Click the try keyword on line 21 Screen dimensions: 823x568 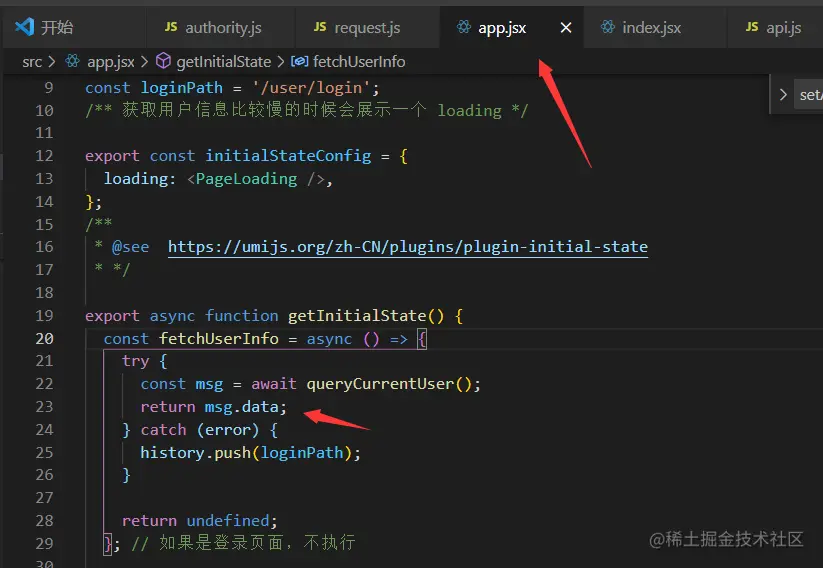point(135,361)
